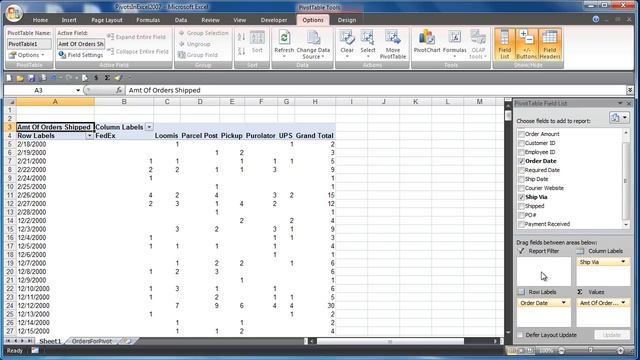Click the Select All corner button
Viewport: 640px width, 360px height.
click(10, 102)
